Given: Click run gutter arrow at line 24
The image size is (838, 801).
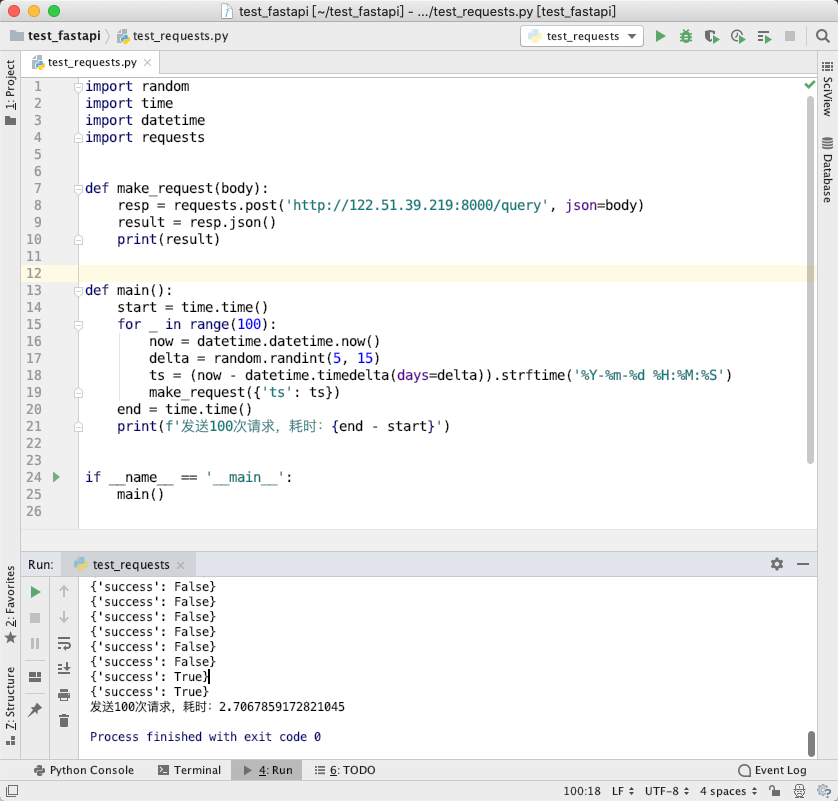Looking at the screenshot, I should 56,477.
